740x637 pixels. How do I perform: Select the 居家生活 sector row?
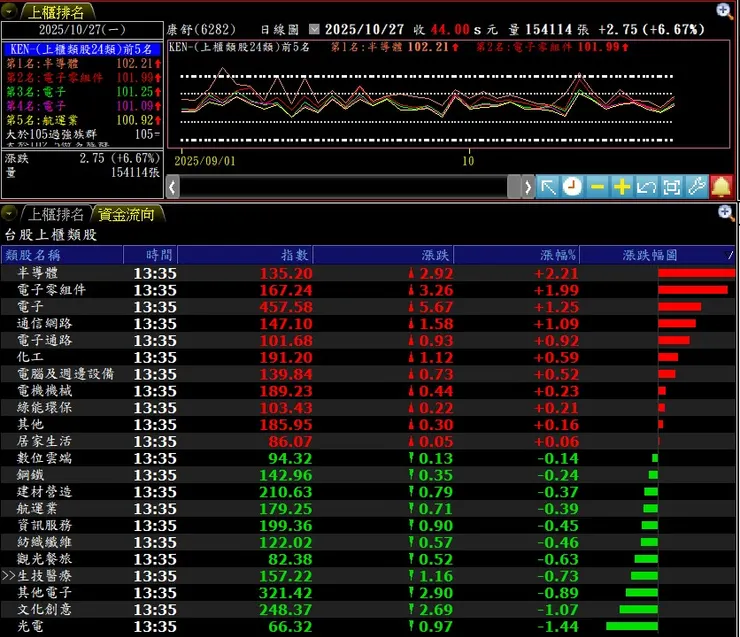[x=368, y=441]
